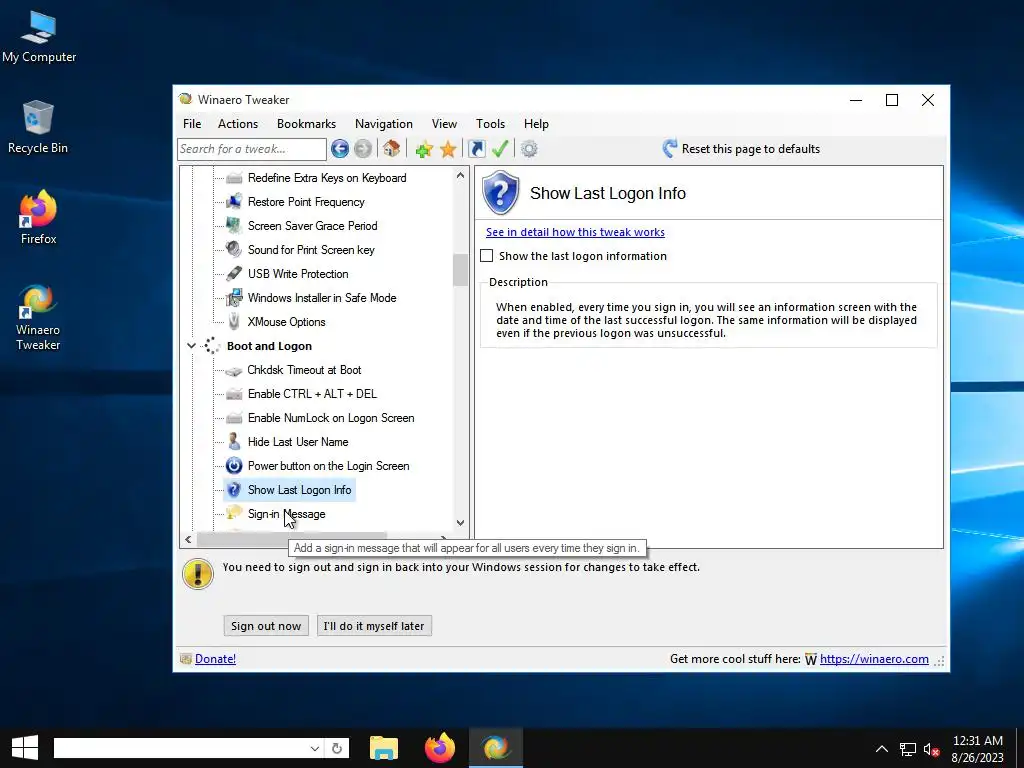Select Windows Installer in Safe Mode
Screen dimensions: 1024x768
tap(322, 298)
